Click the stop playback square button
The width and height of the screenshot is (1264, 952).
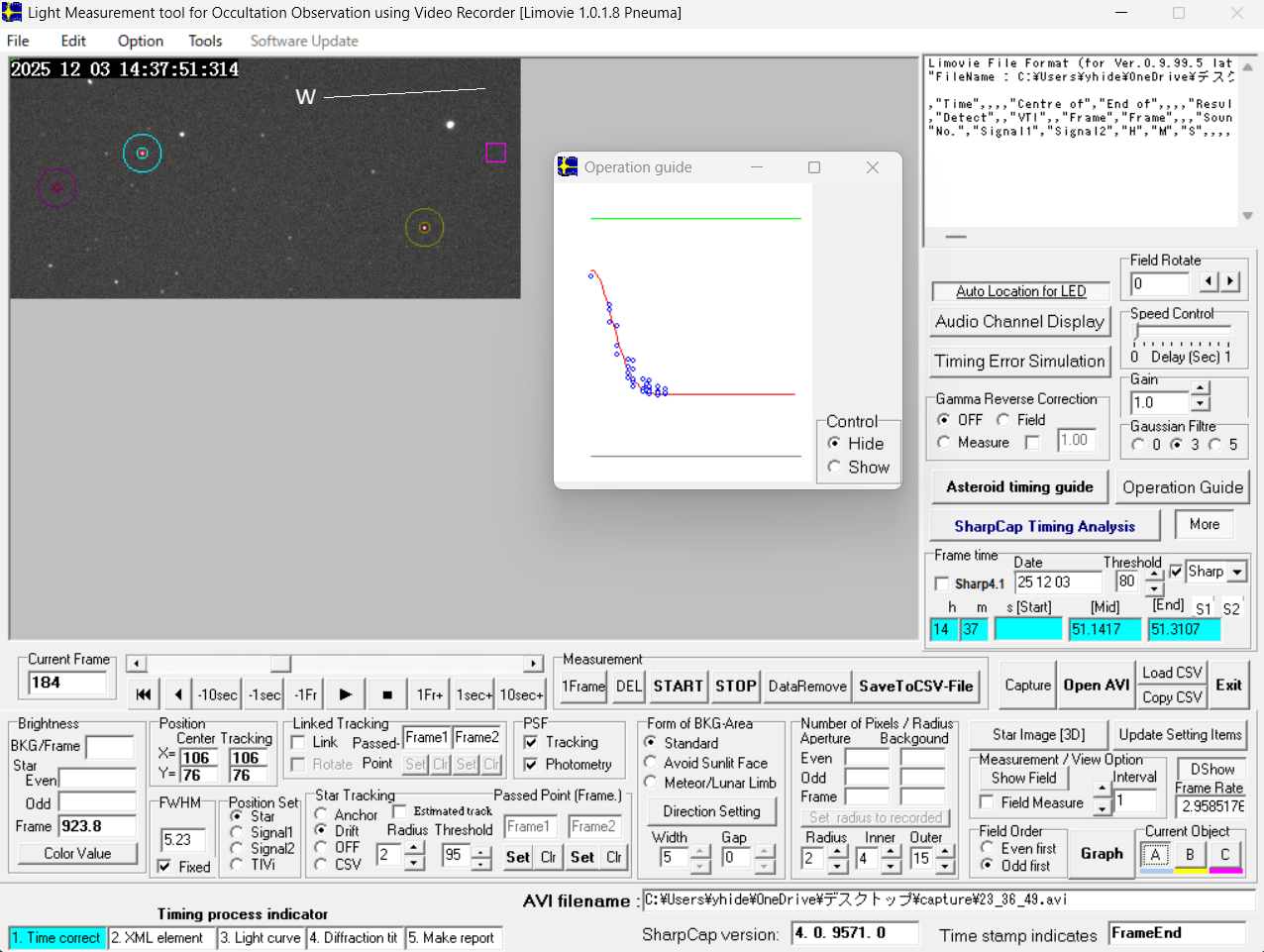(387, 694)
